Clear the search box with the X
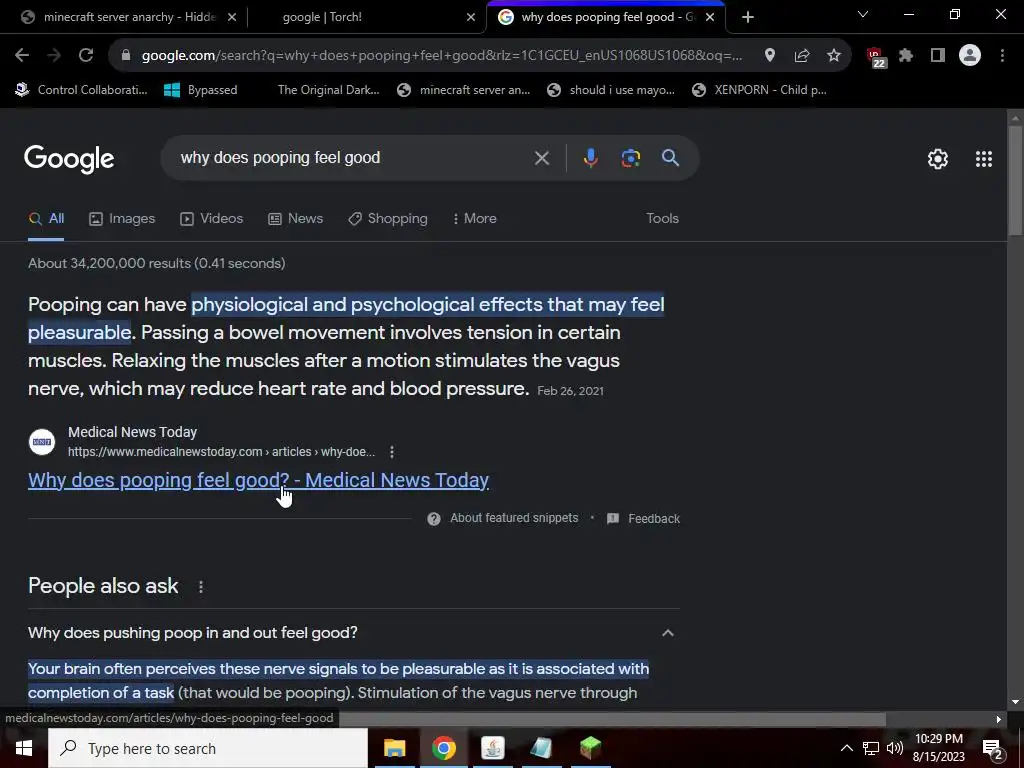 tap(541, 158)
